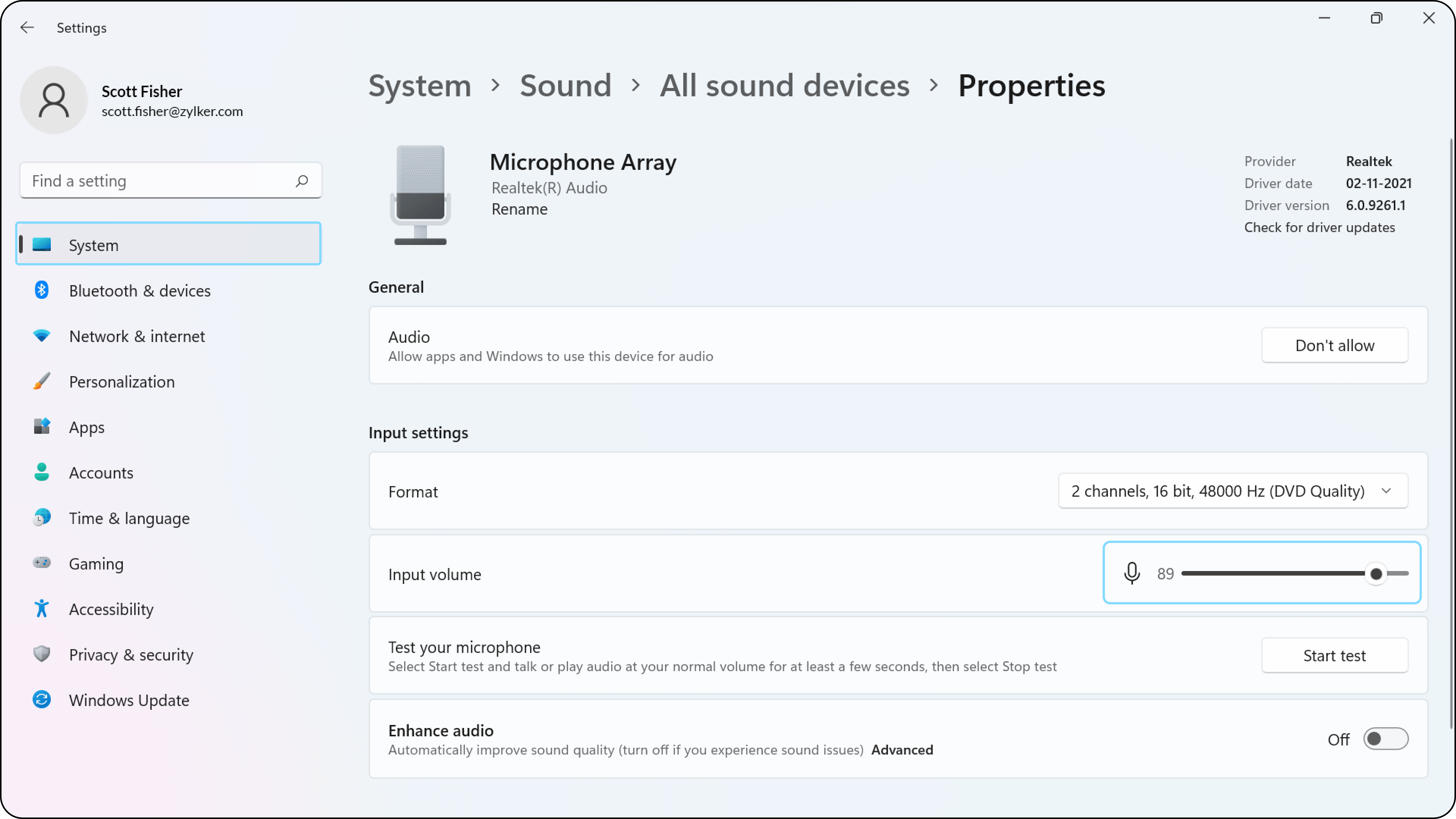Click Check for driver updates link
The height and width of the screenshot is (819, 1456).
click(x=1319, y=227)
